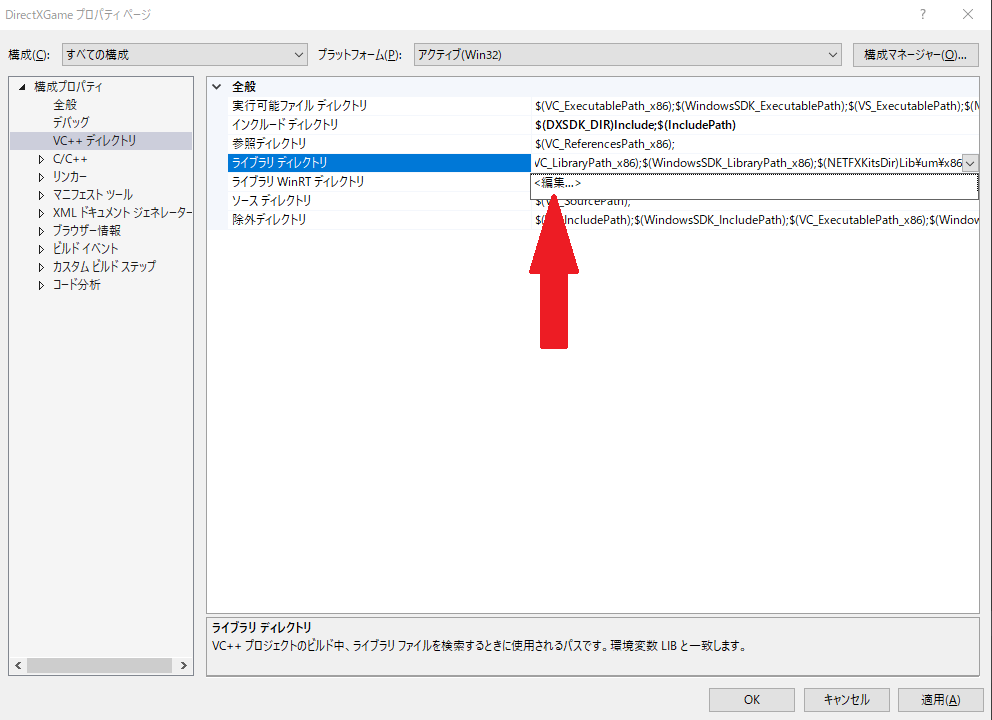Click the tree panel scrollbar right arrow
992x720 pixels.
pos(184,665)
